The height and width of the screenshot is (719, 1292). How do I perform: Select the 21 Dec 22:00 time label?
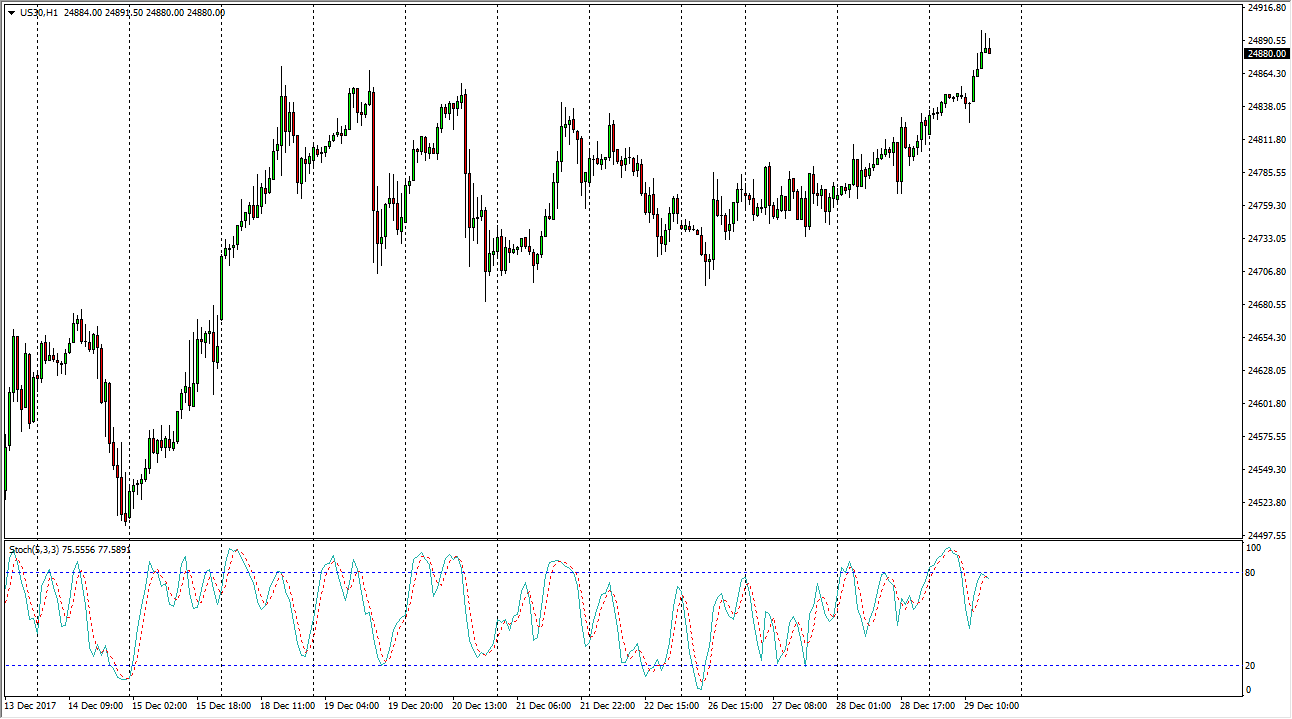coord(606,706)
